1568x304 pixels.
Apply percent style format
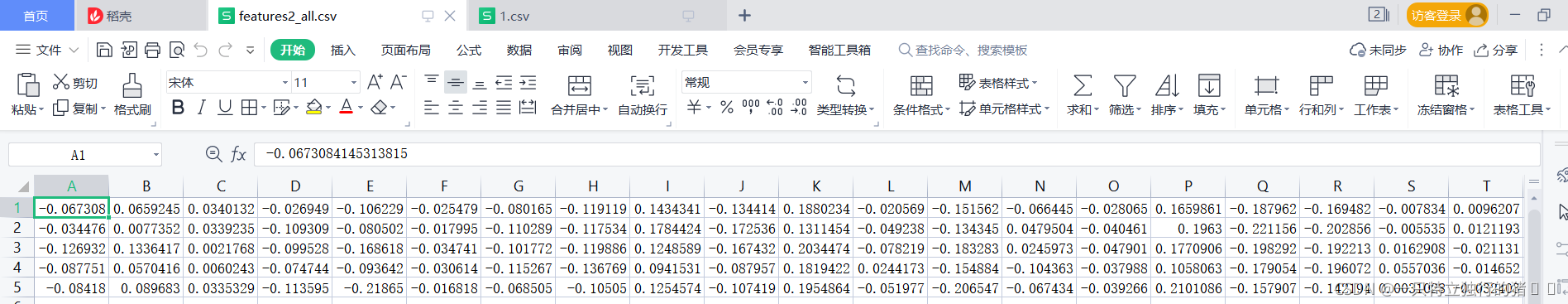pos(726,108)
